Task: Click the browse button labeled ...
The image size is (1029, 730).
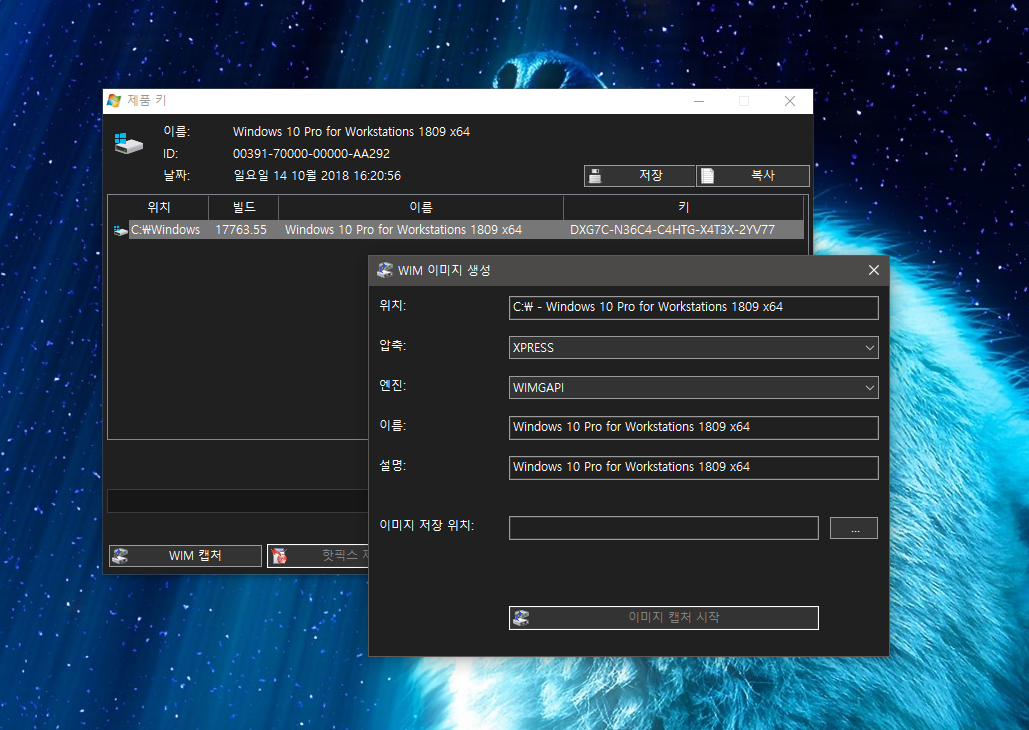Action: (854, 528)
